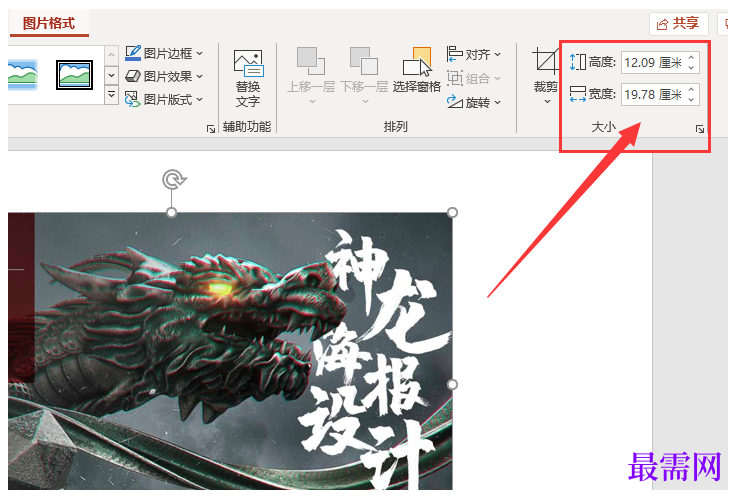The width and height of the screenshot is (740, 498).
Task: Open the 图片版式 dropdown arrow
Action: 200,100
